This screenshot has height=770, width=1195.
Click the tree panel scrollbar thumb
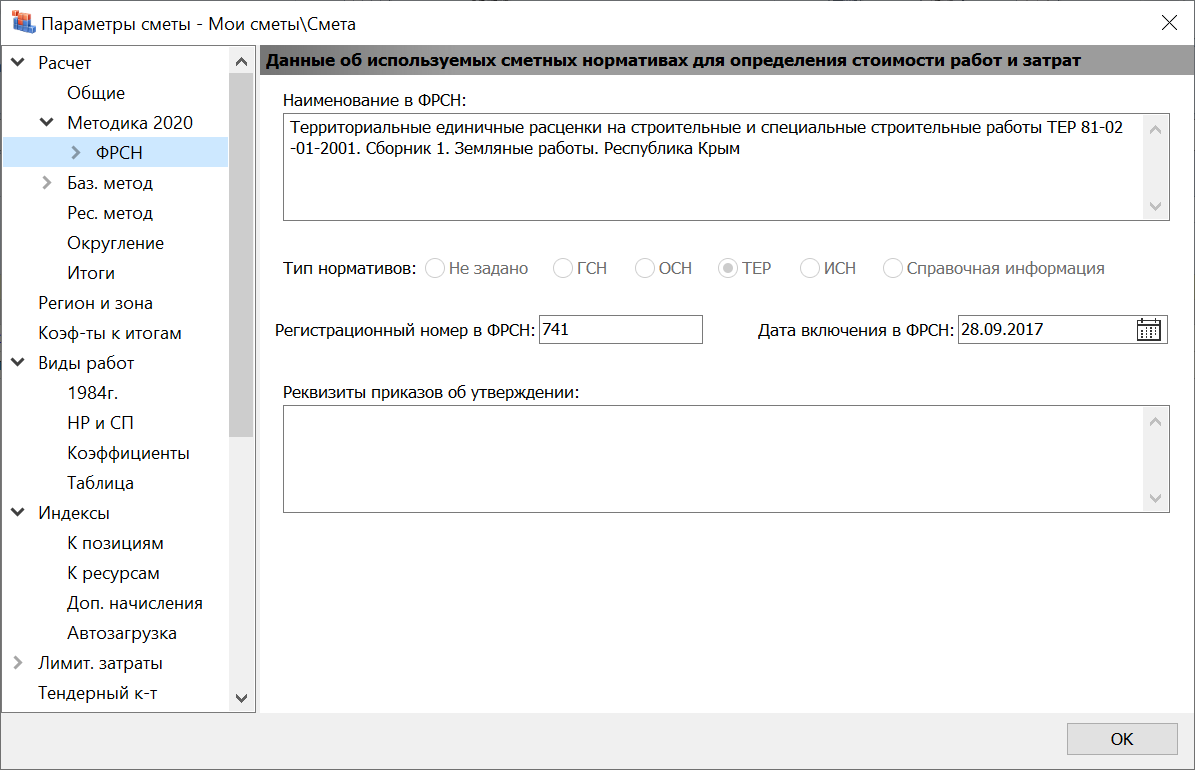(242, 255)
